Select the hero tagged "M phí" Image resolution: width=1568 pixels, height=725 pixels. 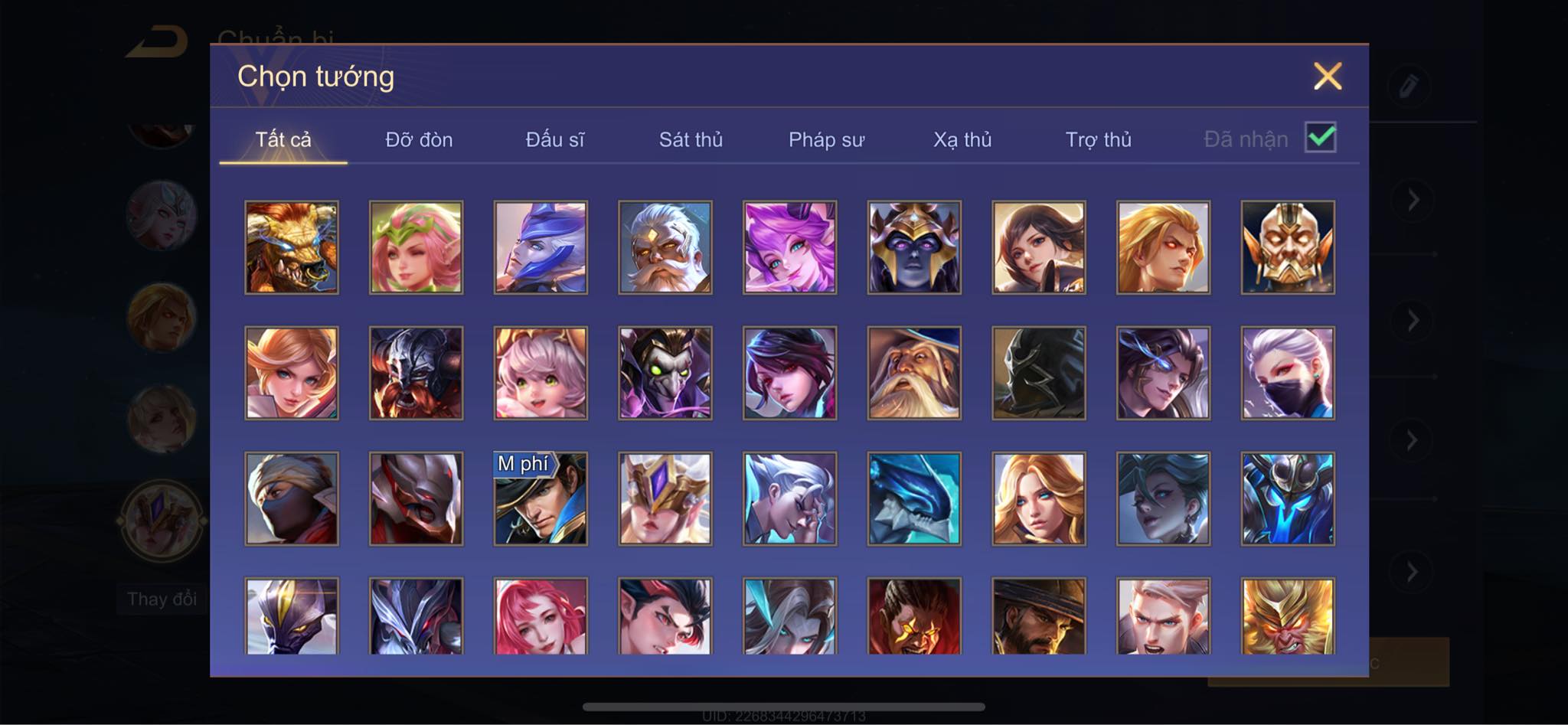541,498
